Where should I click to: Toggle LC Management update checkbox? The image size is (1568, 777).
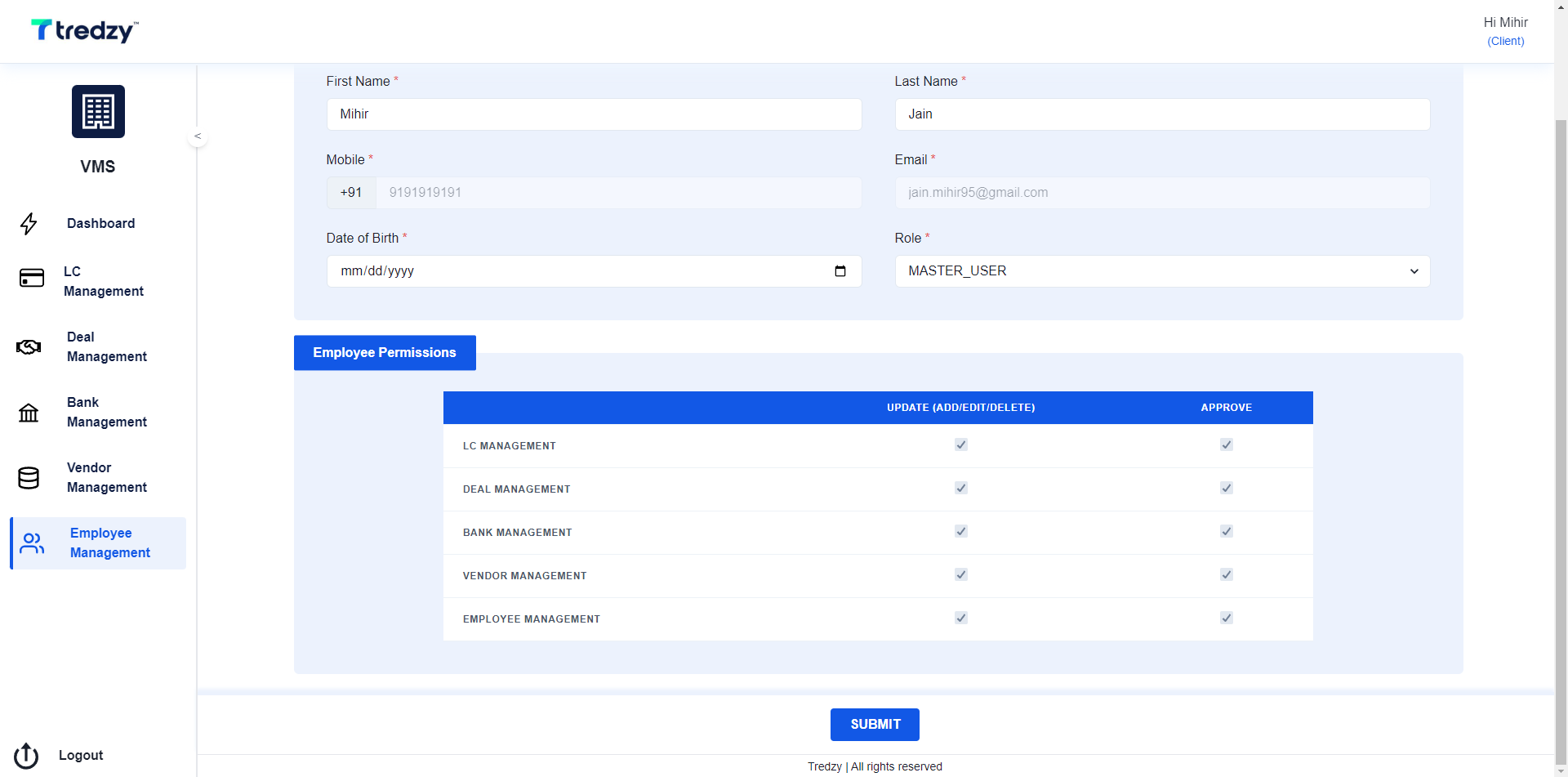coord(961,444)
